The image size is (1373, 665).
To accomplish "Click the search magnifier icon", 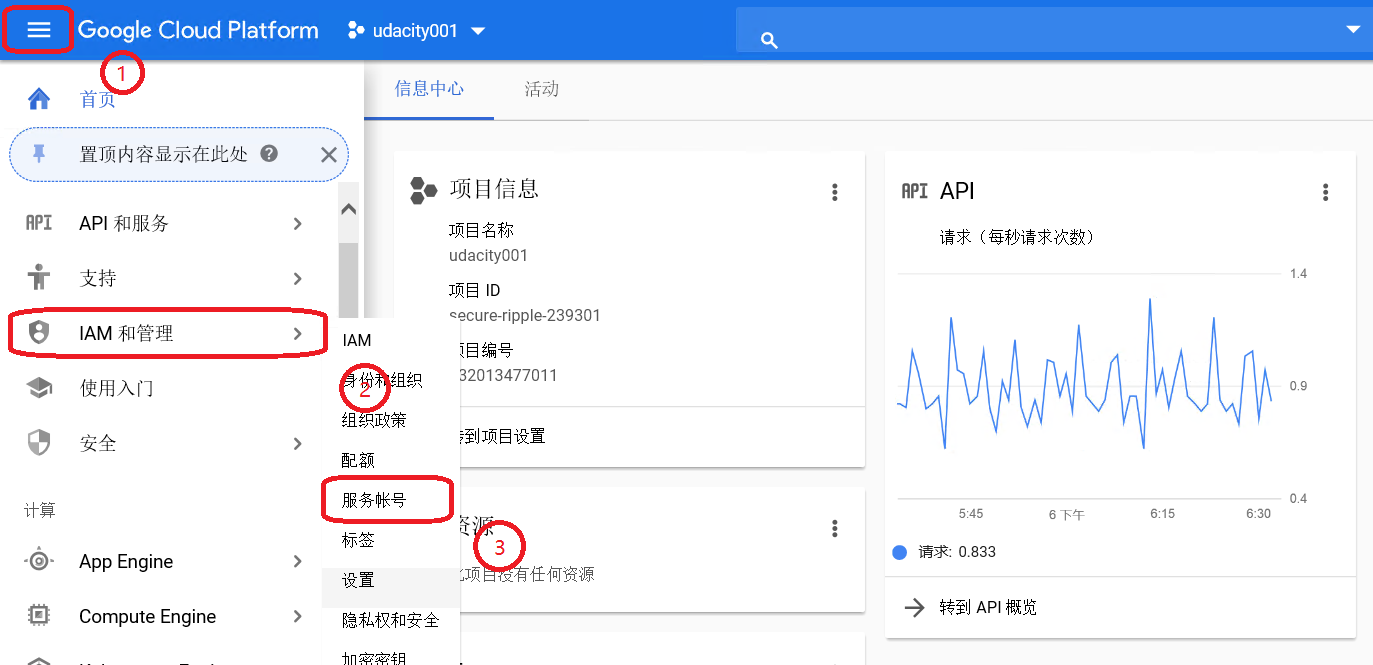I will 769,40.
